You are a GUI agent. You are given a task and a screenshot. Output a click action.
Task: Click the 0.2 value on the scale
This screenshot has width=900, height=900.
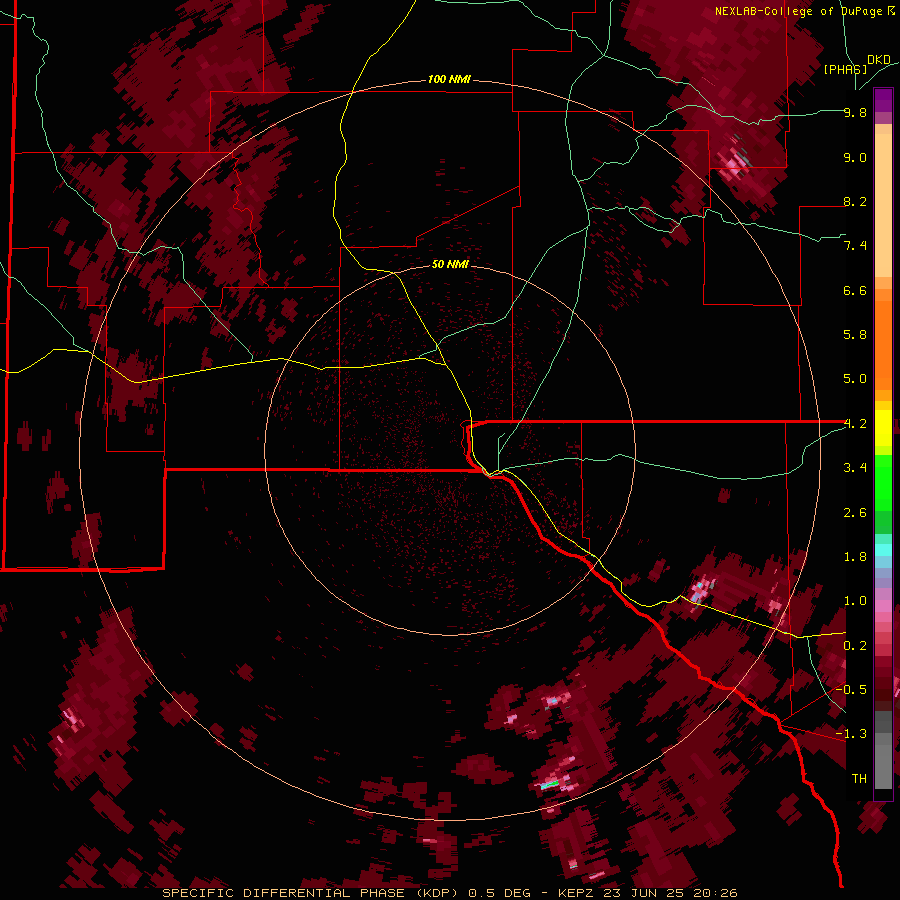855,646
